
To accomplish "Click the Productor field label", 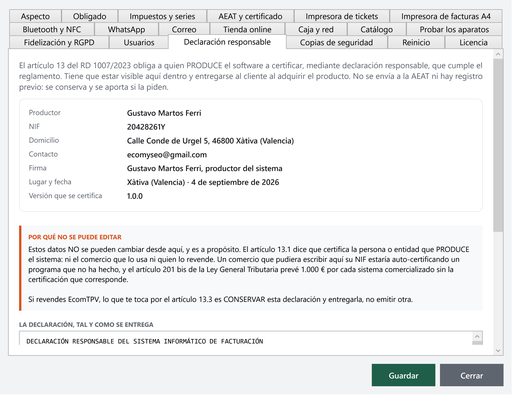I will [45, 113].
